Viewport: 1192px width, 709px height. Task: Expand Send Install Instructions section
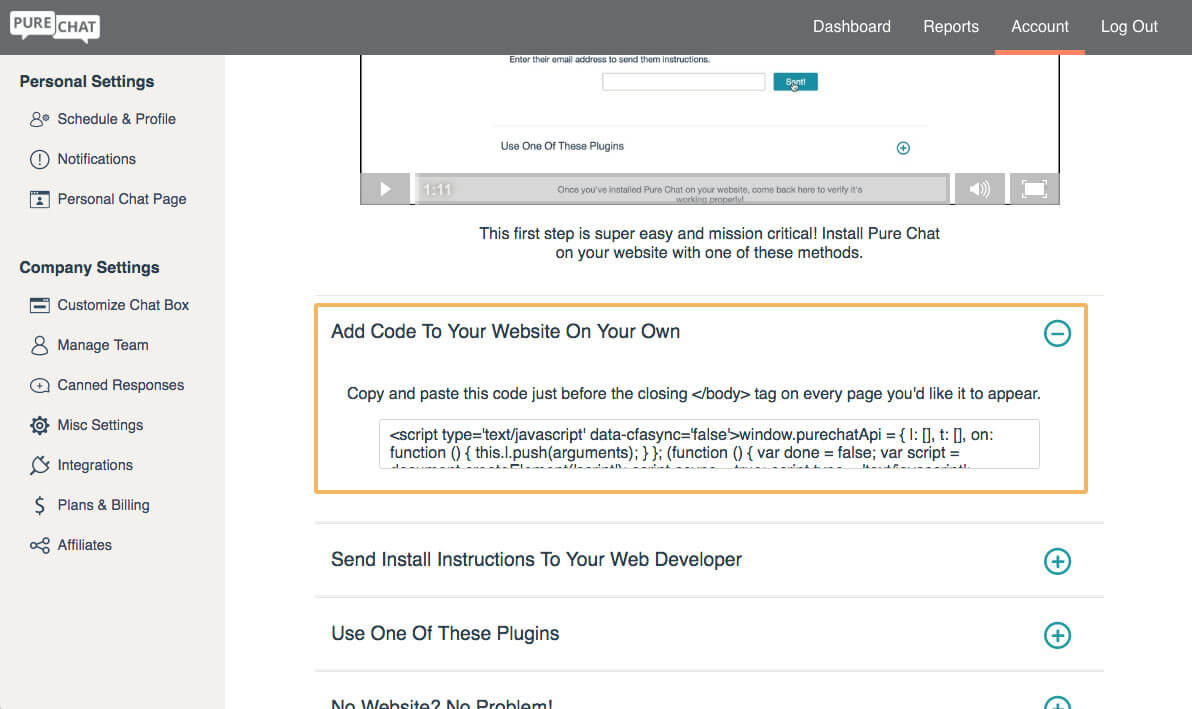1057,562
